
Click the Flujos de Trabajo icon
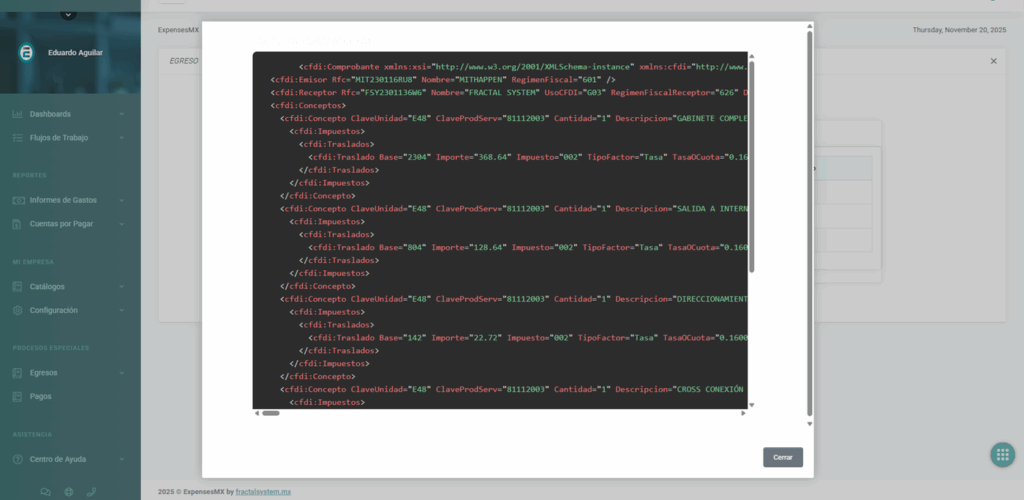18,137
